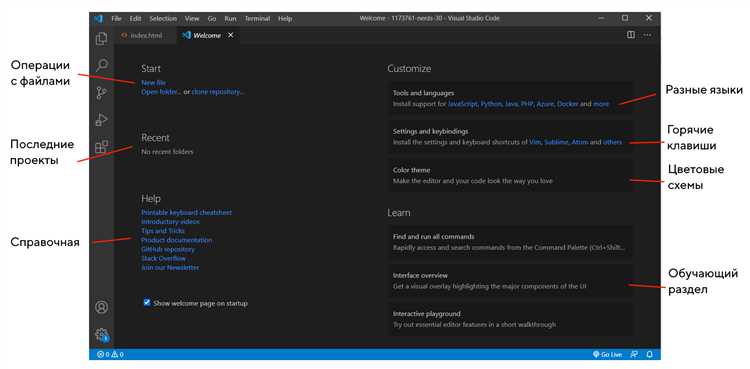The height and width of the screenshot is (369, 750).
Task: Open the Extensions view
Action: [x=101, y=146]
